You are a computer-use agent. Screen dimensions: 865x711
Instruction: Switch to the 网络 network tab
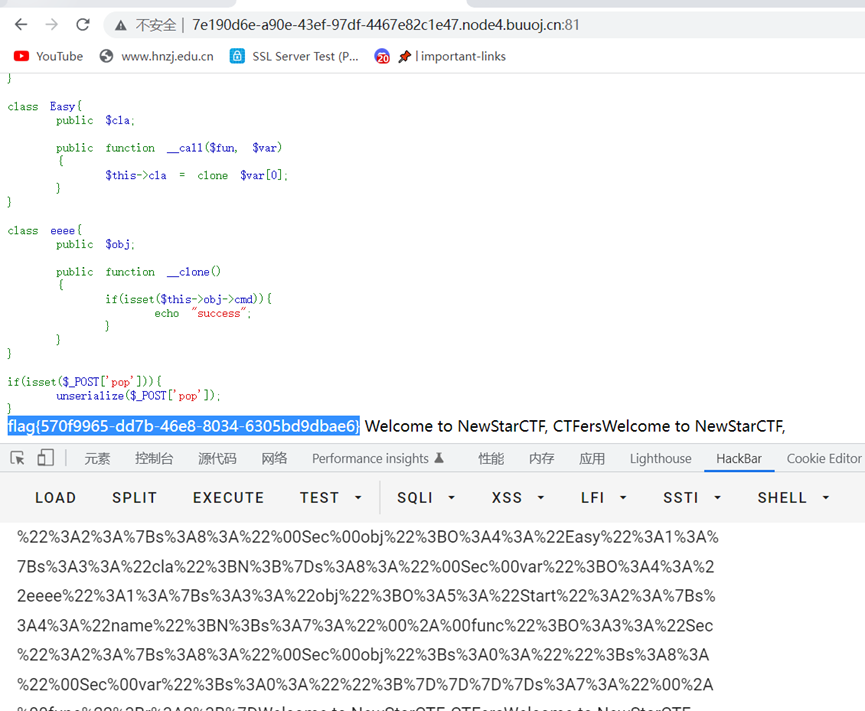click(x=274, y=458)
